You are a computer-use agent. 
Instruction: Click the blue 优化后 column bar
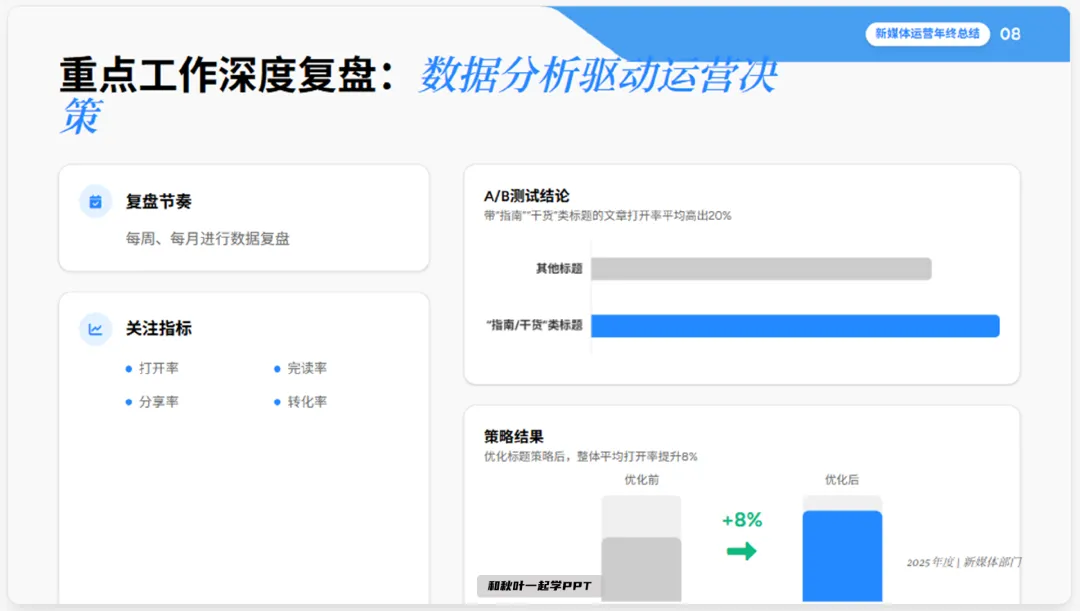(842, 556)
